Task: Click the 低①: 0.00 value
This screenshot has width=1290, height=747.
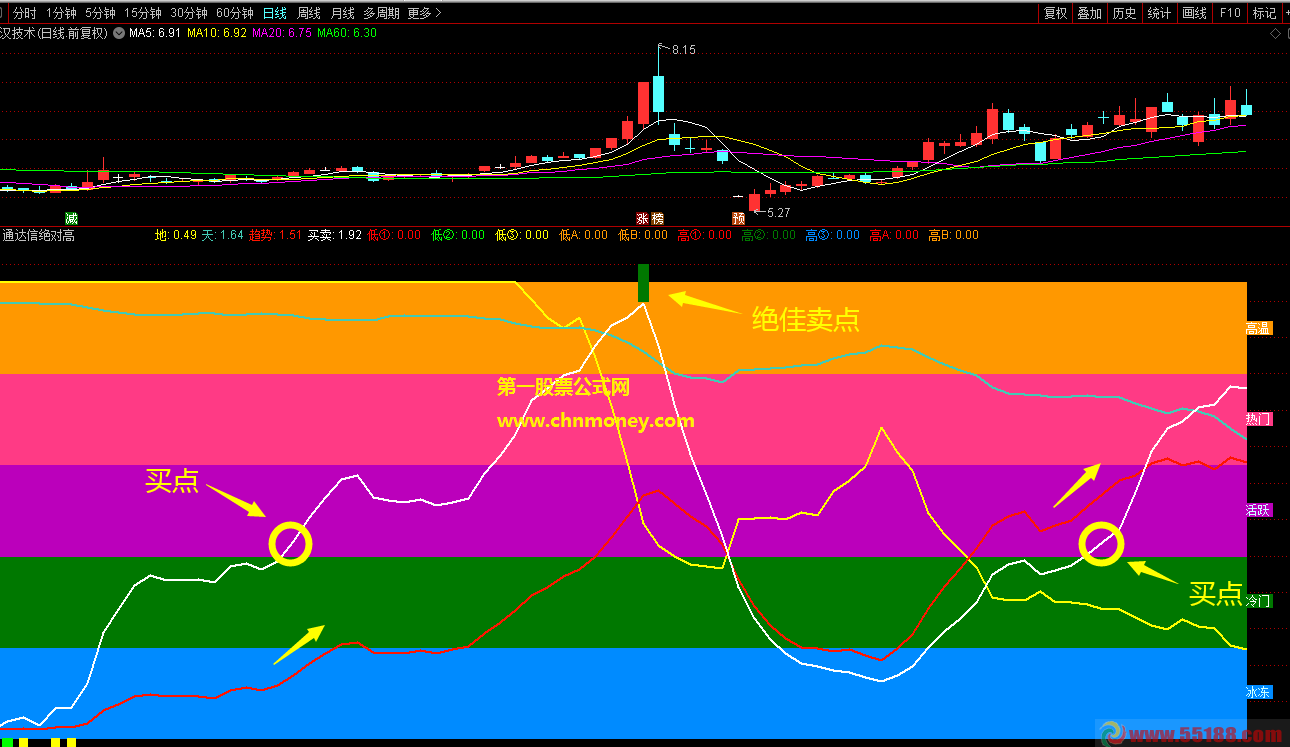Action: pyautogui.click(x=394, y=236)
